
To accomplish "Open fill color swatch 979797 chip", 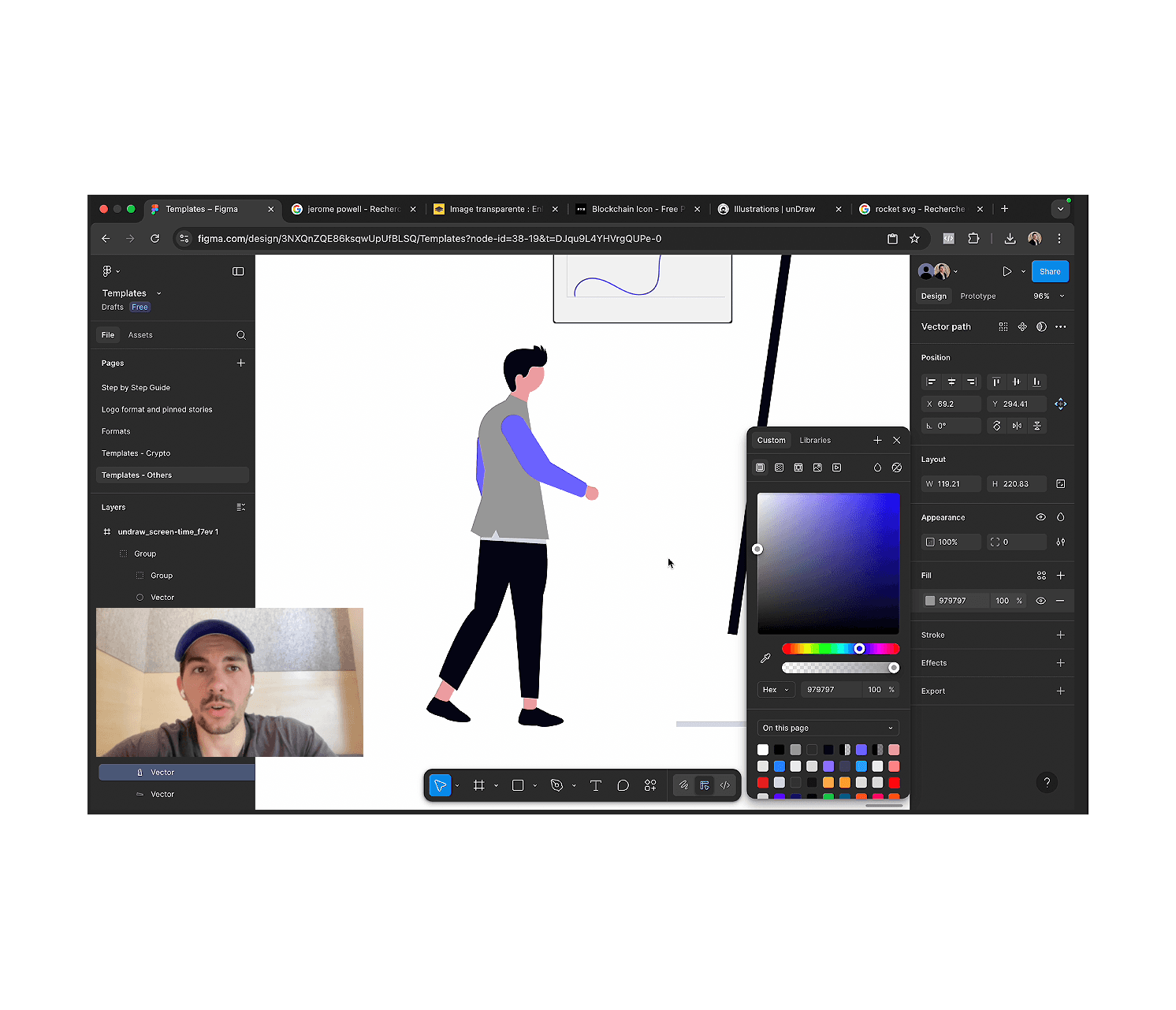I will tap(930, 601).
